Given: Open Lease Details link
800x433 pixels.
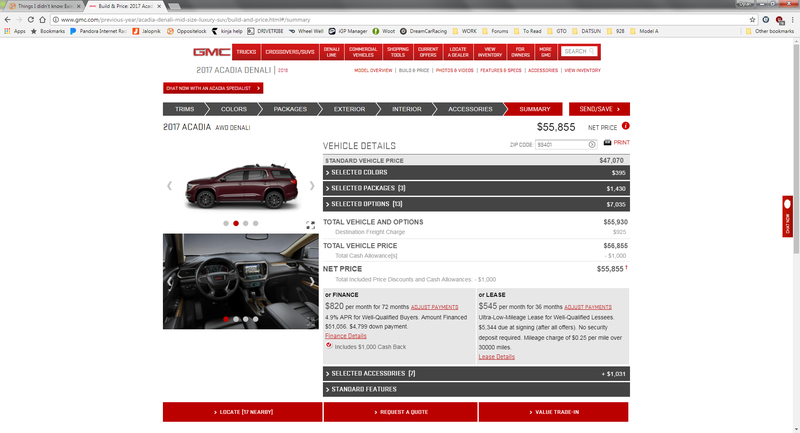Looking at the screenshot, I should tap(496, 357).
